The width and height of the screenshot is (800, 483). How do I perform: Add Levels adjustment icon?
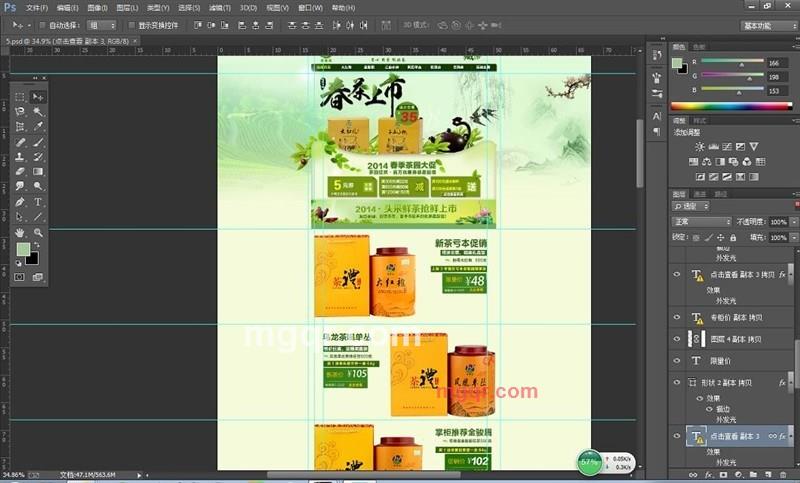(713, 146)
